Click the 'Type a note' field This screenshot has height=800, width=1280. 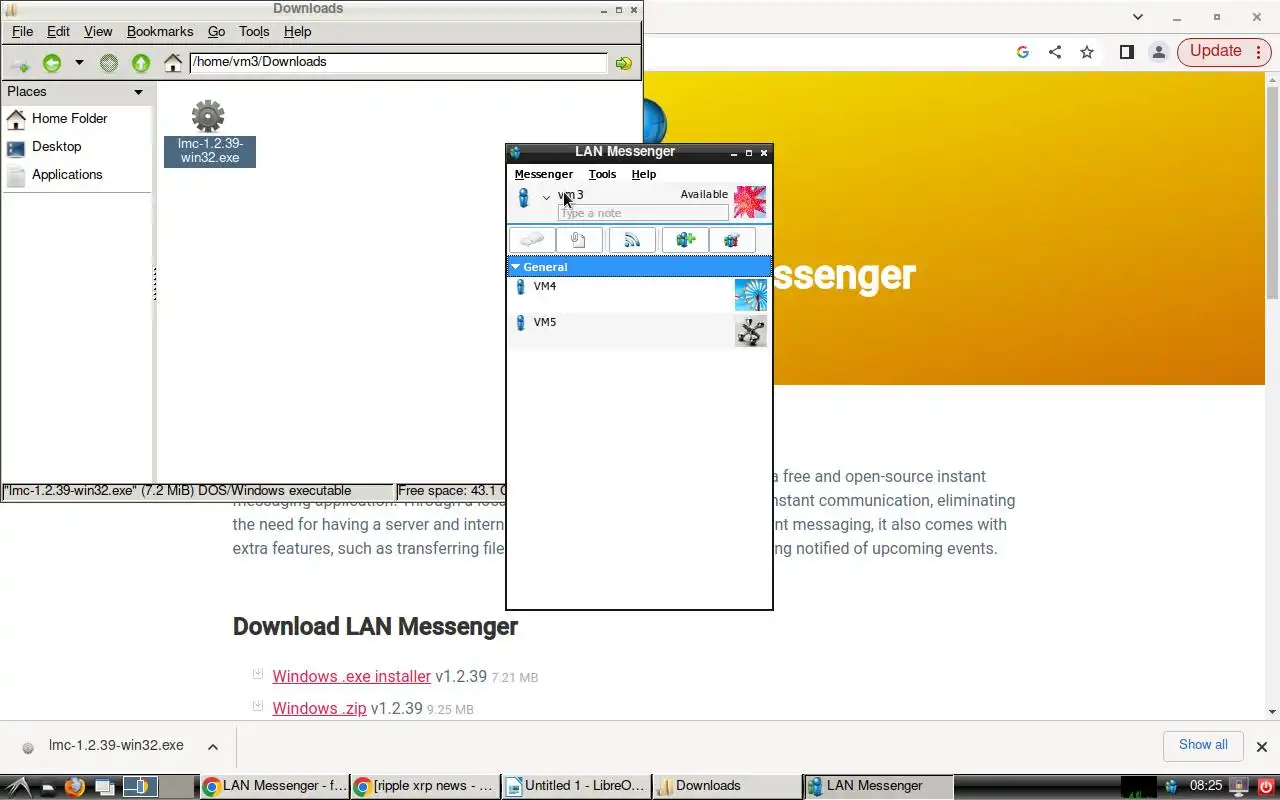(x=643, y=213)
